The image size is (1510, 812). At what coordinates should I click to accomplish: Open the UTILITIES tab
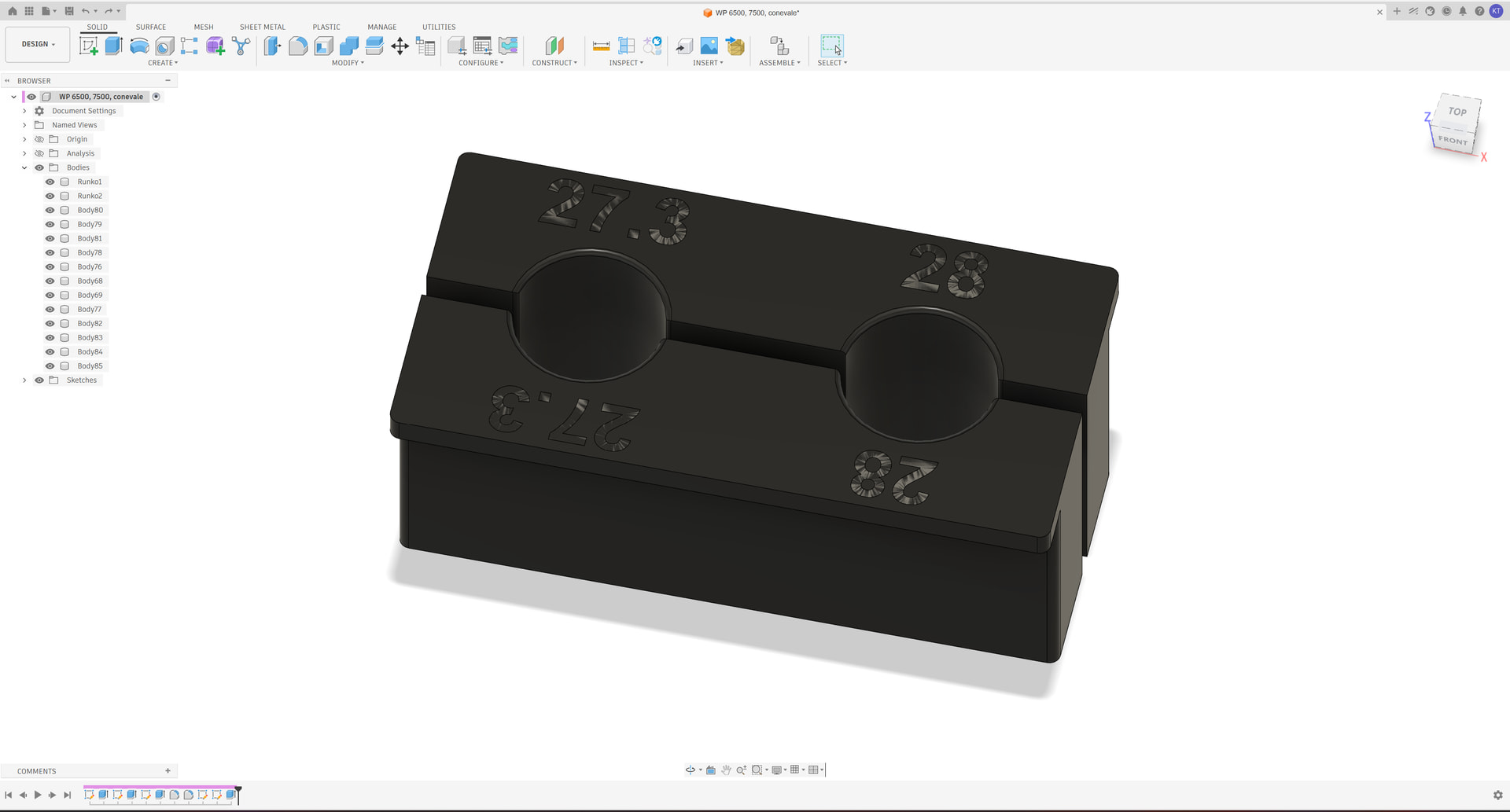coord(439,27)
